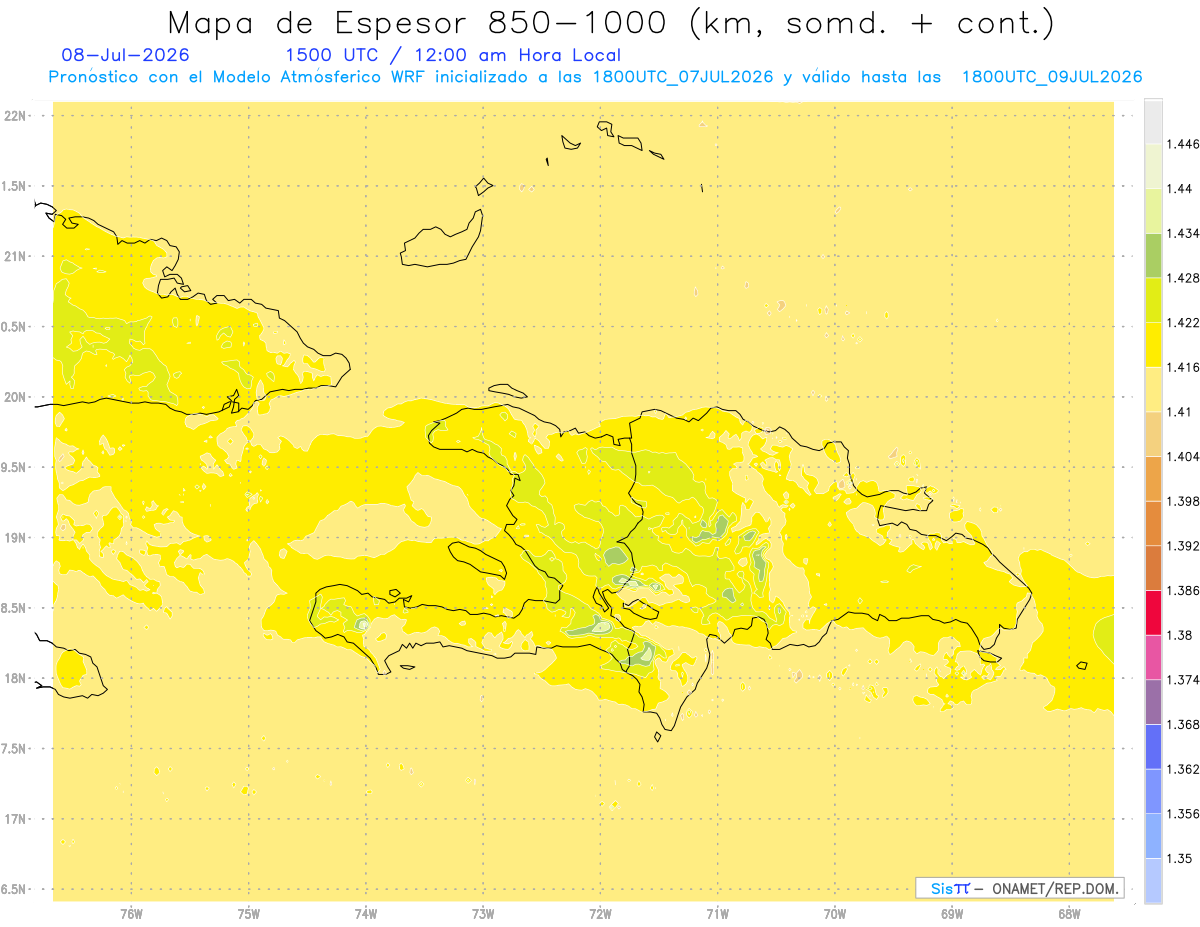
Task: Click the colorbar value '1.35'
Action: tap(1178, 858)
